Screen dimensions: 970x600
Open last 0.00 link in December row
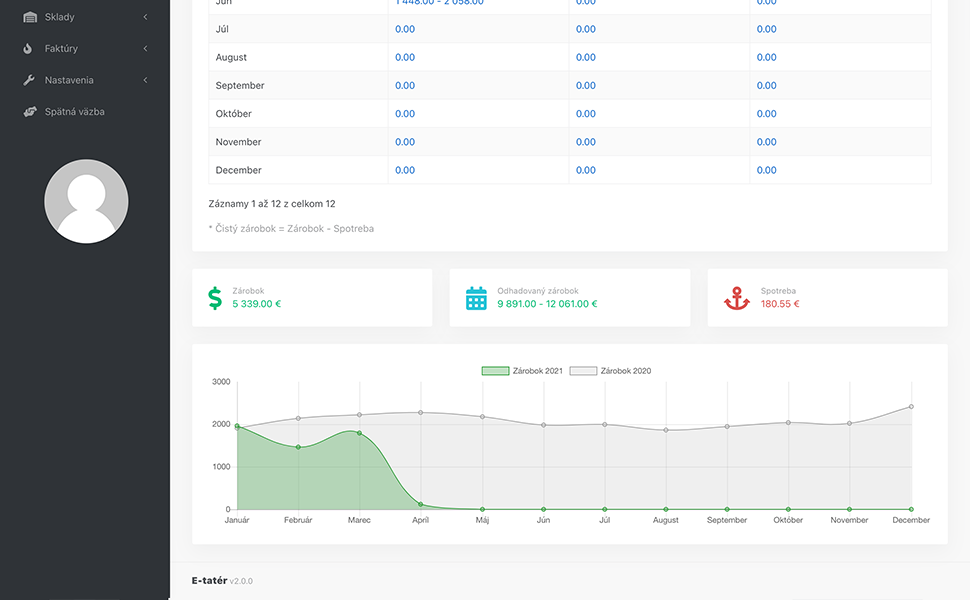click(766, 170)
